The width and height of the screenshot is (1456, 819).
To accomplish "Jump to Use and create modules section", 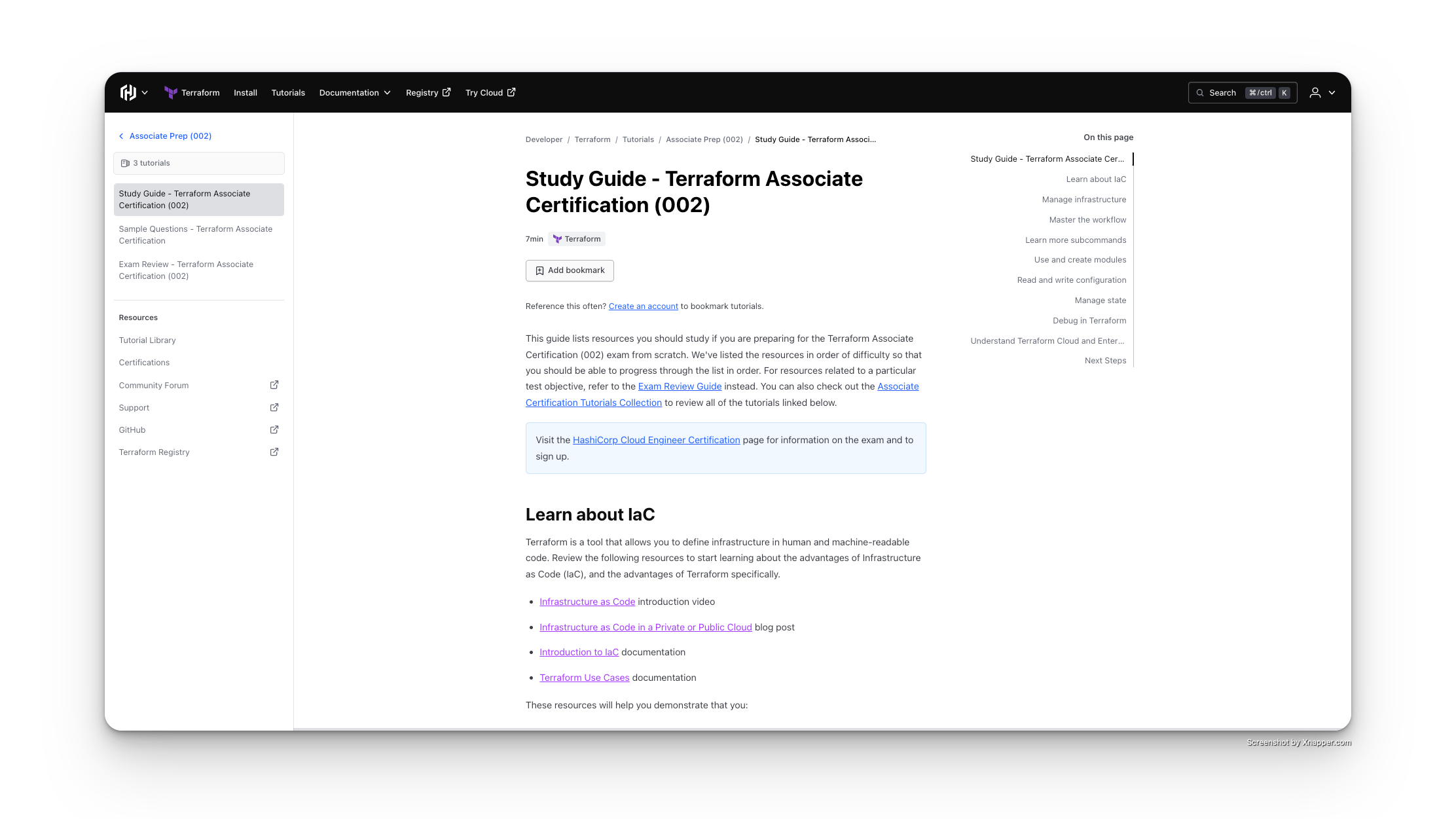I will tap(1080, 260).
